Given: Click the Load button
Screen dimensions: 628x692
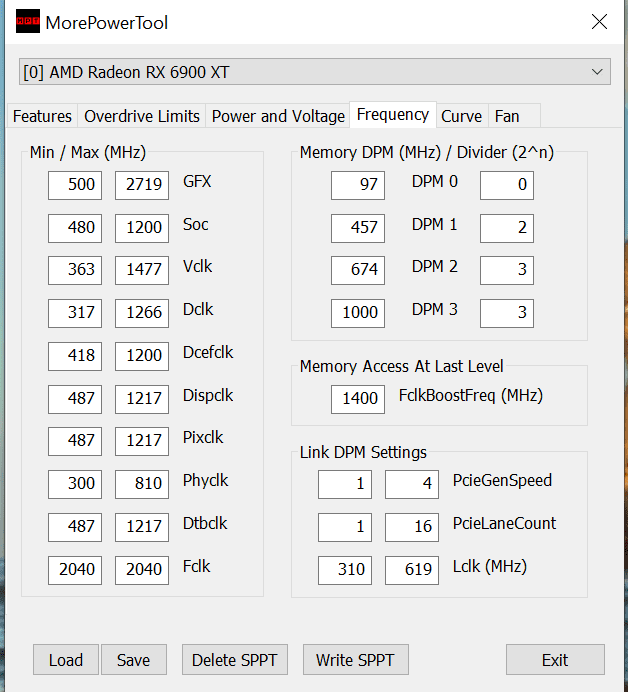Looking at the screenshot, I should [x=66, y=660].
